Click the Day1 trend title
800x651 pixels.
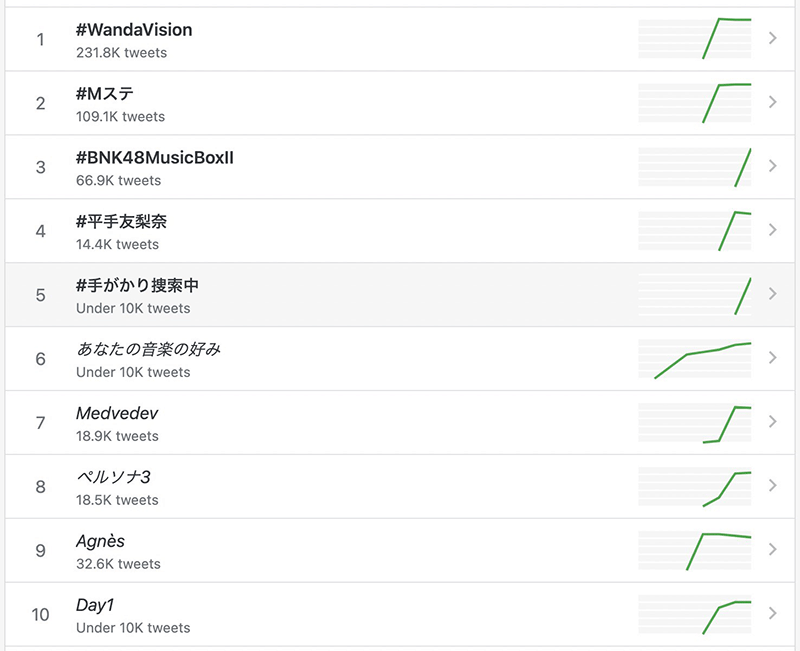[95, 606]
